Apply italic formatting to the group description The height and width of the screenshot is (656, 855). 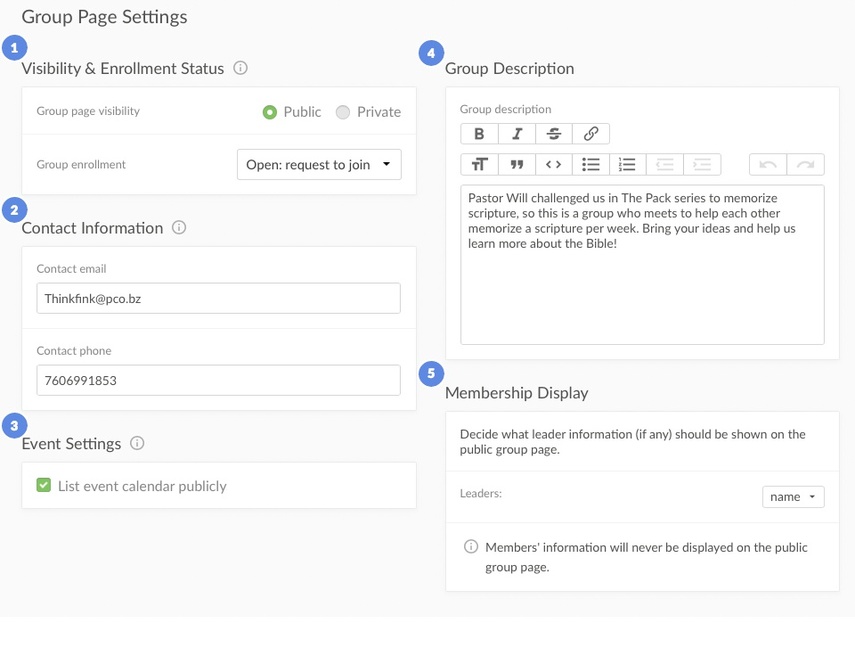point(516,133)
